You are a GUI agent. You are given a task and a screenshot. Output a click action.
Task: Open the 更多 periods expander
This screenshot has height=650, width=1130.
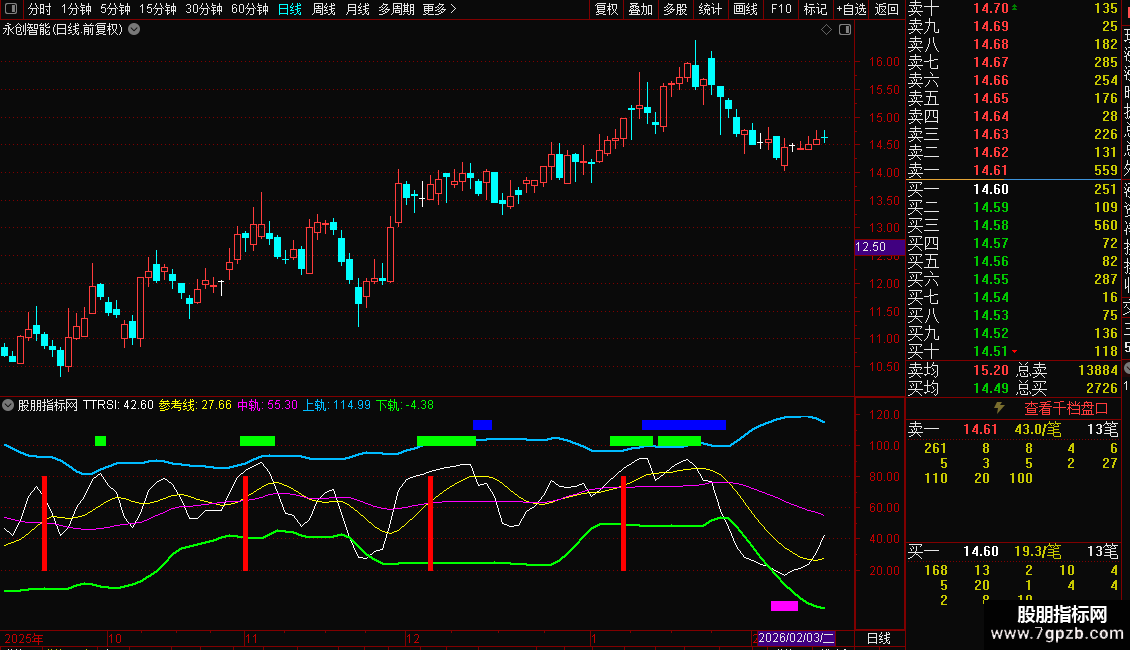pyautogui.click(x=439, y=9)
